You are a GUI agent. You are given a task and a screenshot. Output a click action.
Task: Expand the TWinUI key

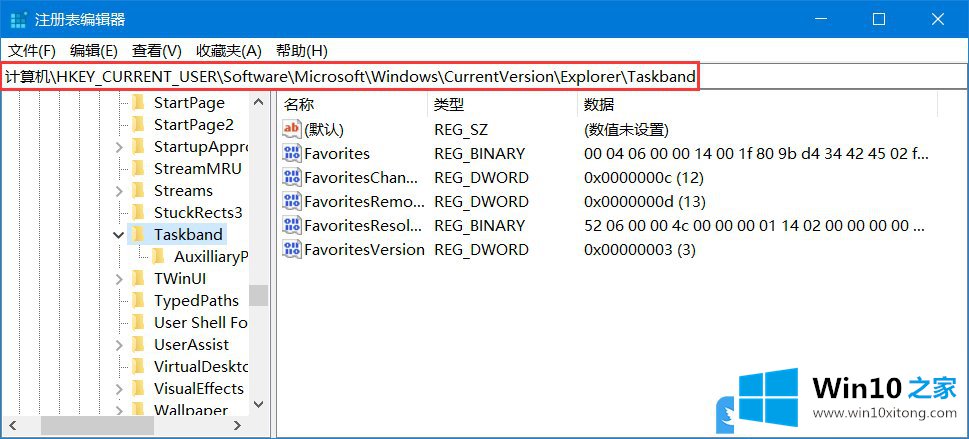tap(119, 279)
